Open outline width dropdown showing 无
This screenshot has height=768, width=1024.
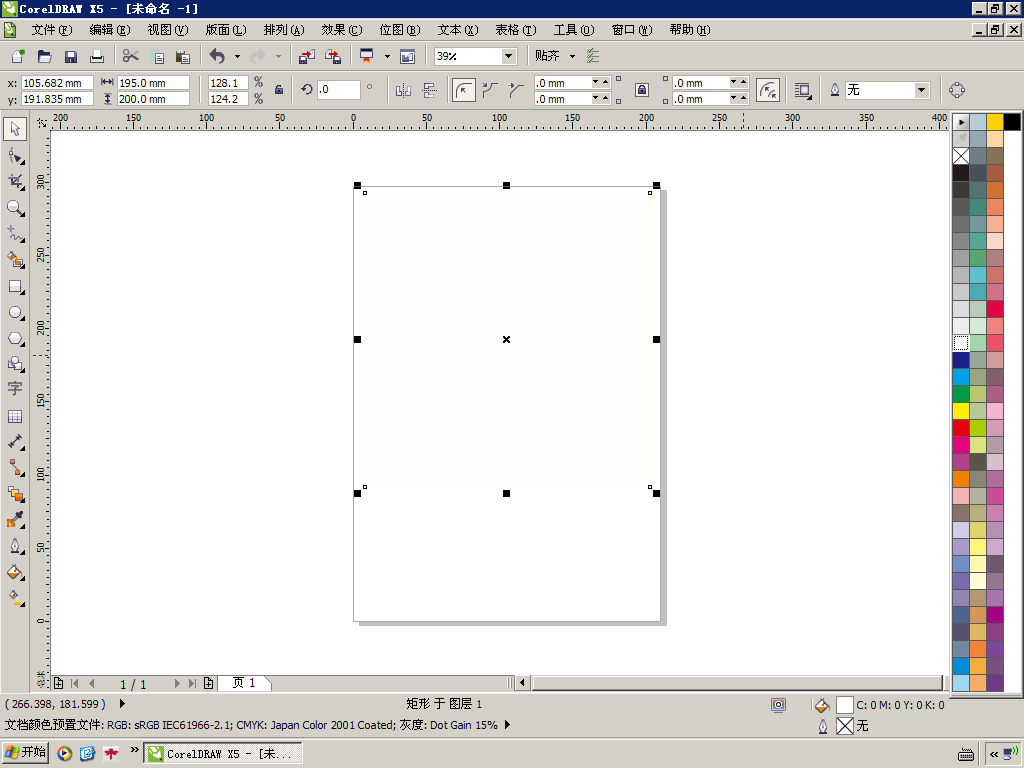(921, 90)
